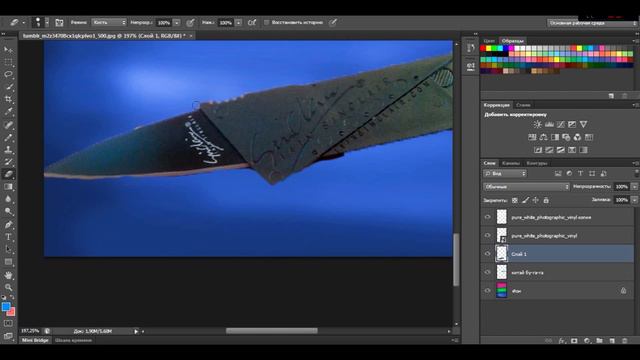The height and width of the screenshot is (360, 640).
Task: Add an Invert adjustment
Action: (538, 150)
